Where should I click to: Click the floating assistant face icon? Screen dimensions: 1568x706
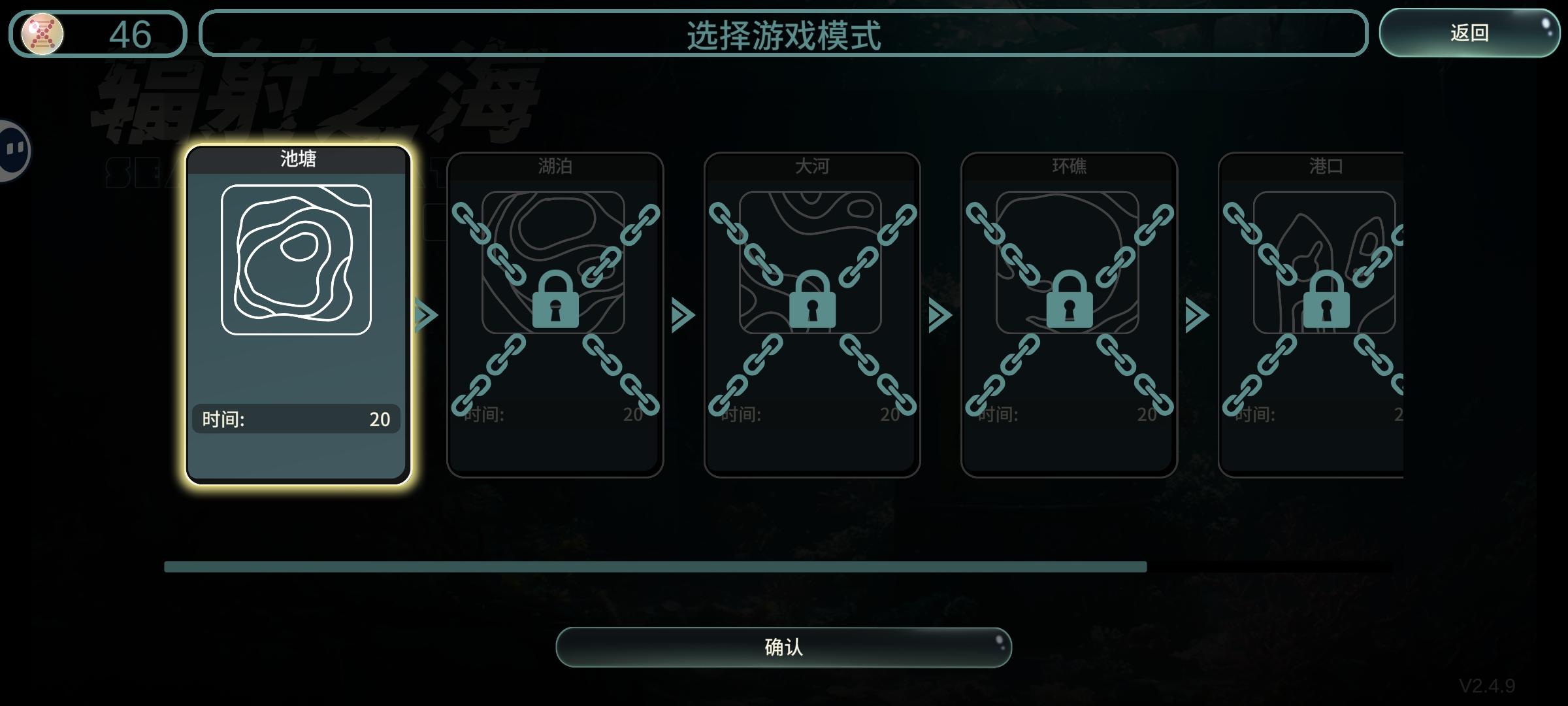(x=13, y=150)
